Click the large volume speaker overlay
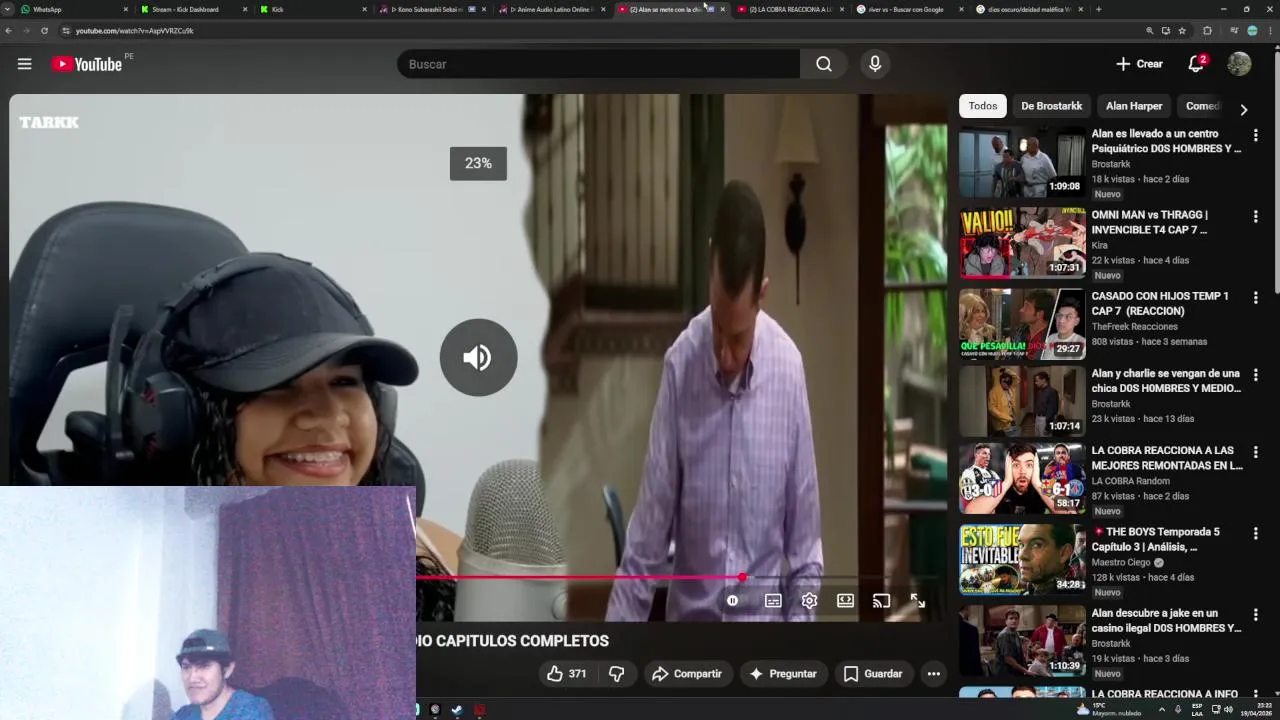Image resolution: width=1280 pixels, height=720 pixels. [x=478, y=357]
